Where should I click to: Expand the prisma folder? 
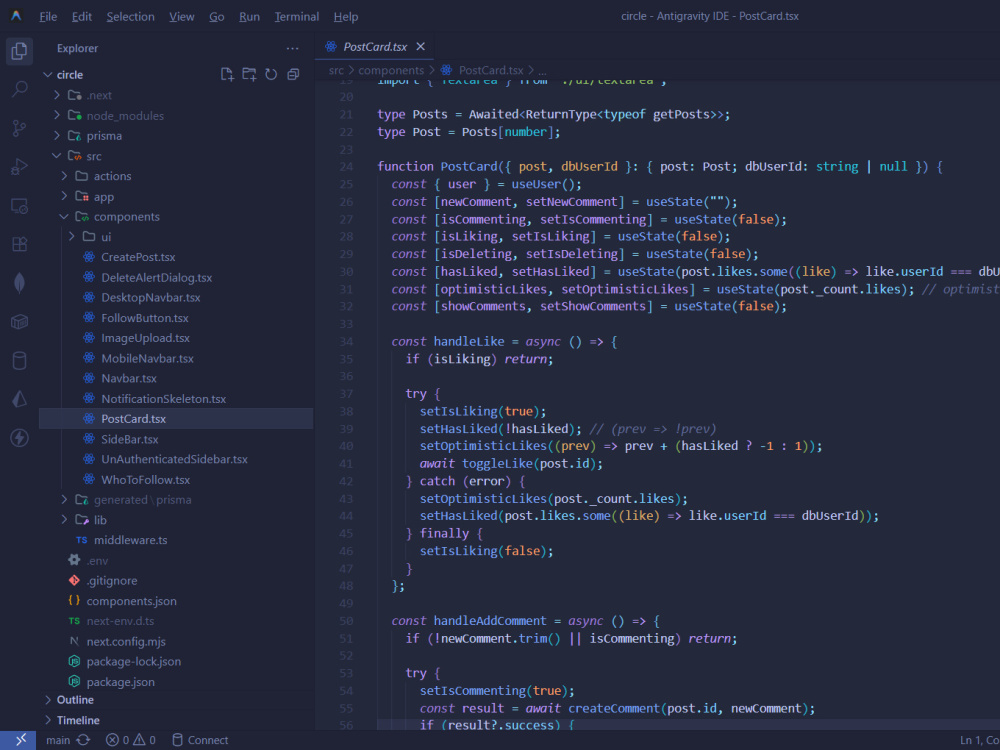coord(57,136)
